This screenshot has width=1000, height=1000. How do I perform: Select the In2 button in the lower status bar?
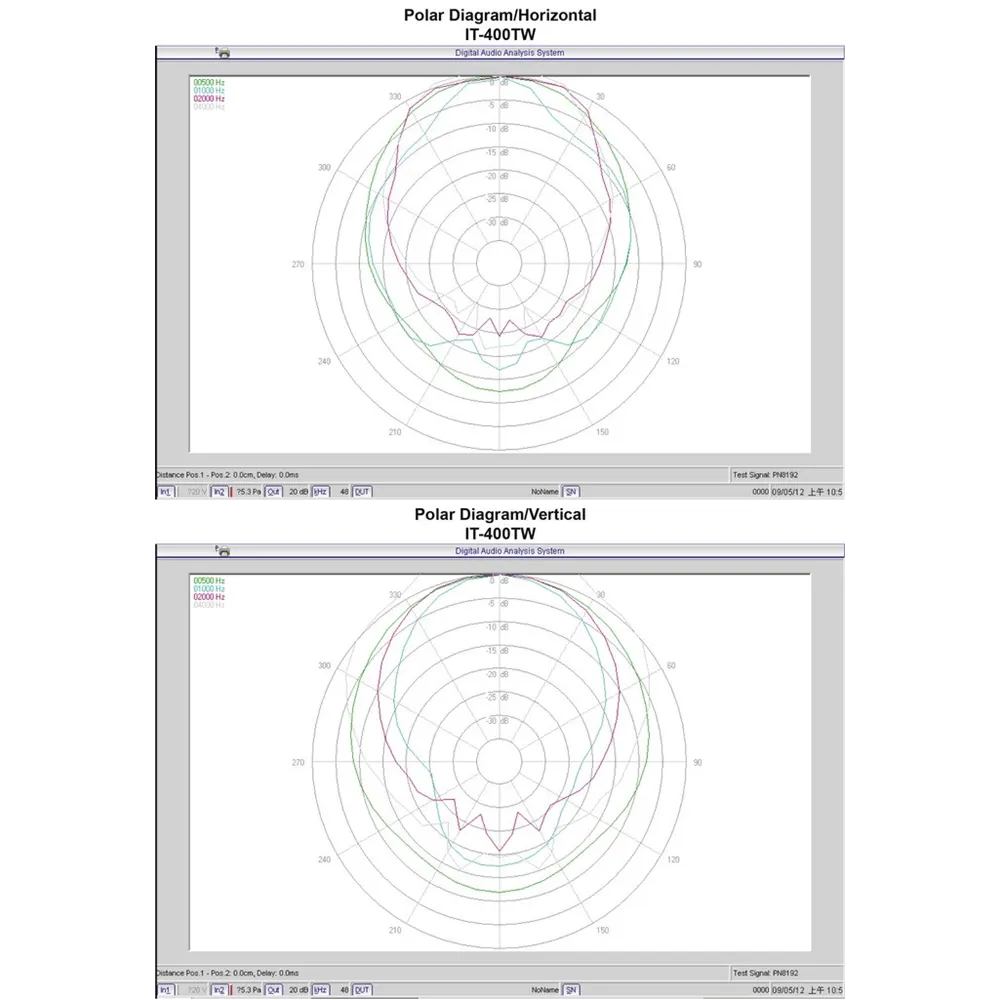tap(219, 990)
